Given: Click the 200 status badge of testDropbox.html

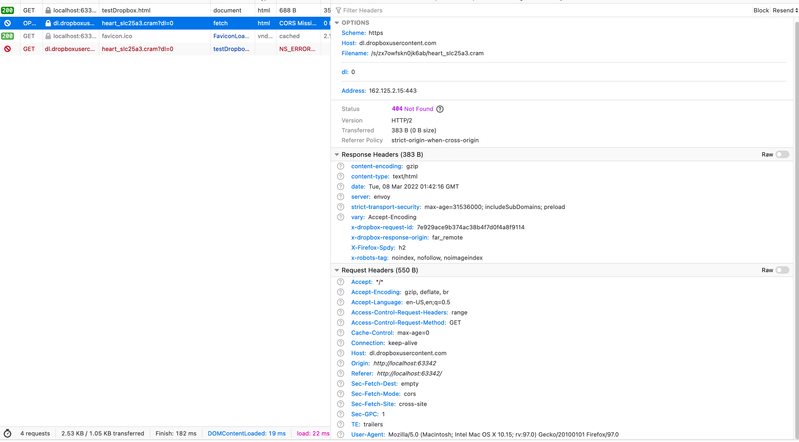Looking at the screenshot, I should point(7,10).
